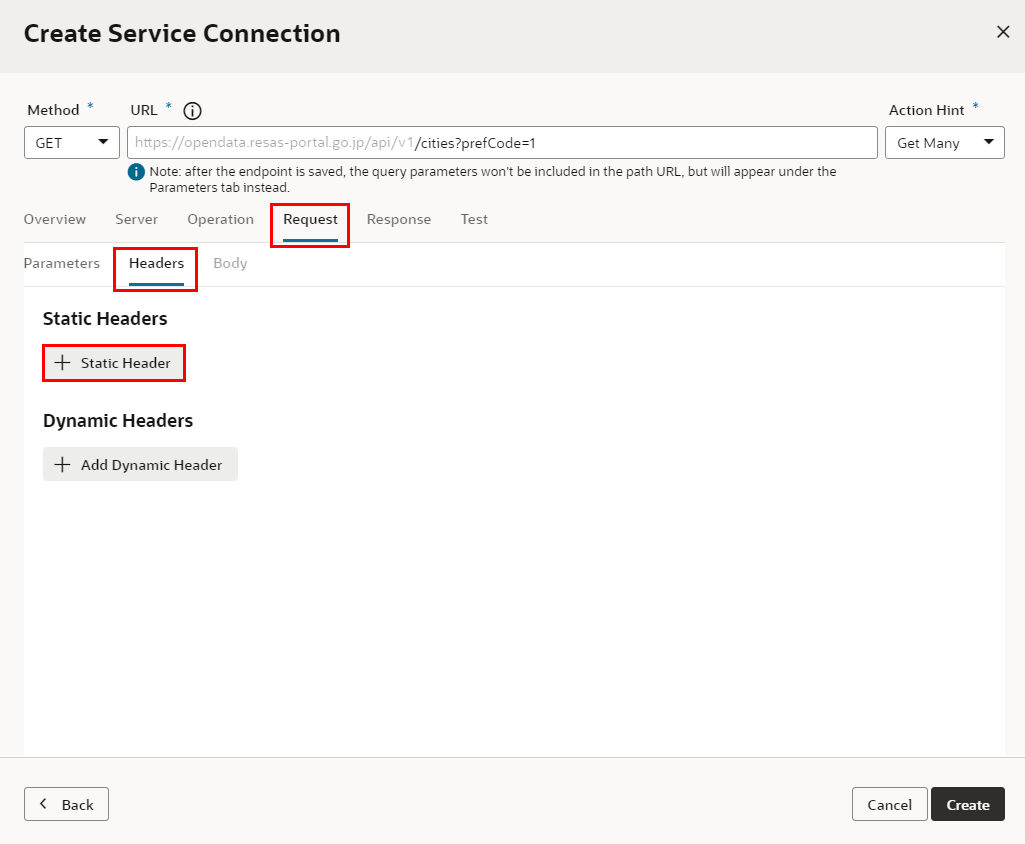Image resolution: width=1025 pixels, height=844 pixels.
Task: Click the back chevron arrow icon
Action: click(x=43, y=804)
